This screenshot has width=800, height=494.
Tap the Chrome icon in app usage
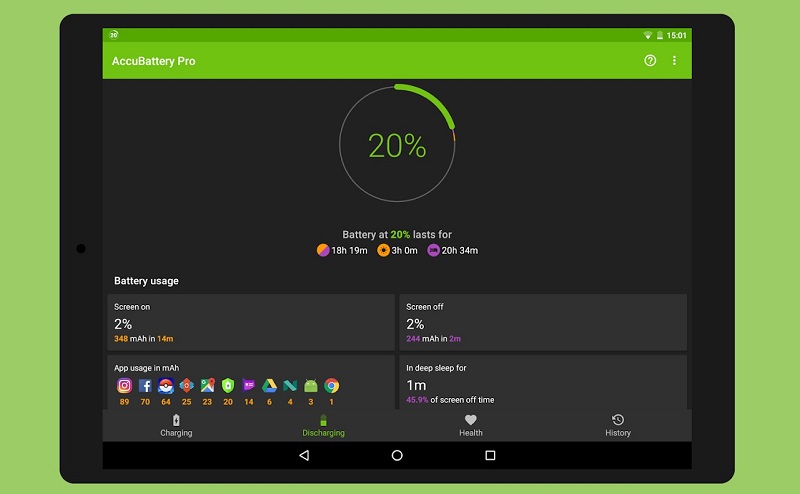coord(331,385)
